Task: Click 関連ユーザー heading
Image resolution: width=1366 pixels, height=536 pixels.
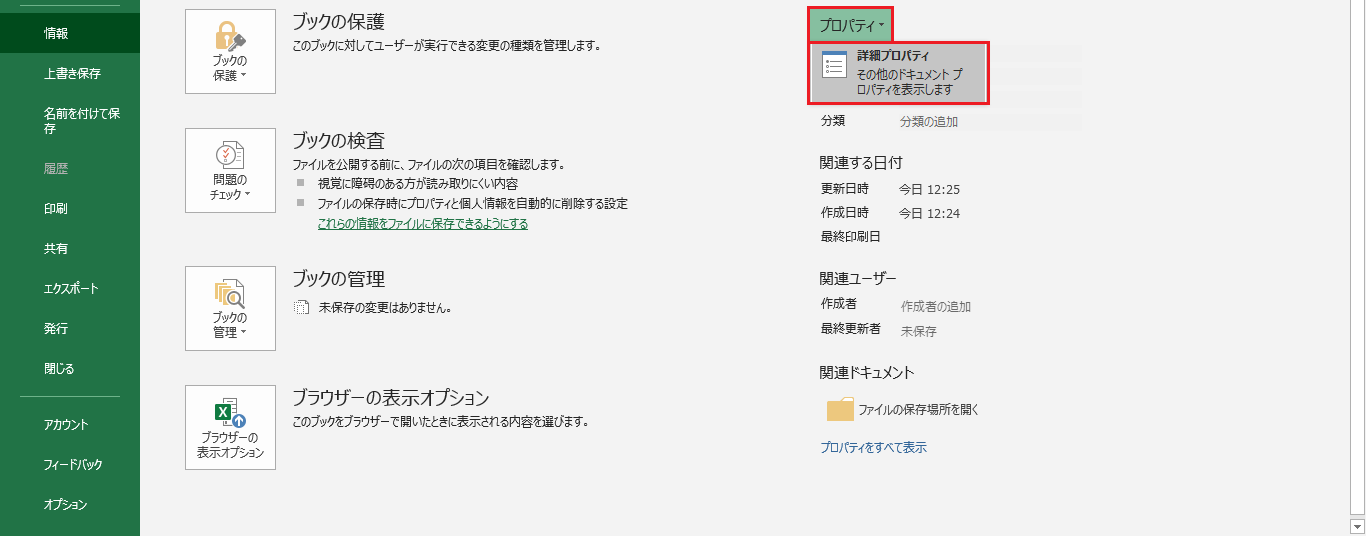Action: (858, 279)
